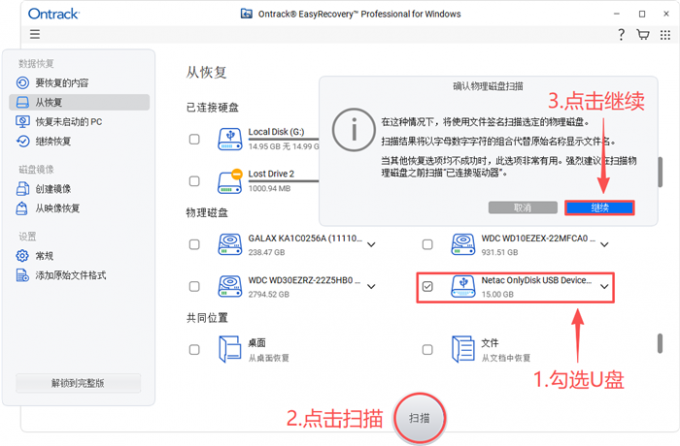680x446 pixels.
Task: Open 常规 settings
Action: (x=79, y=256)
